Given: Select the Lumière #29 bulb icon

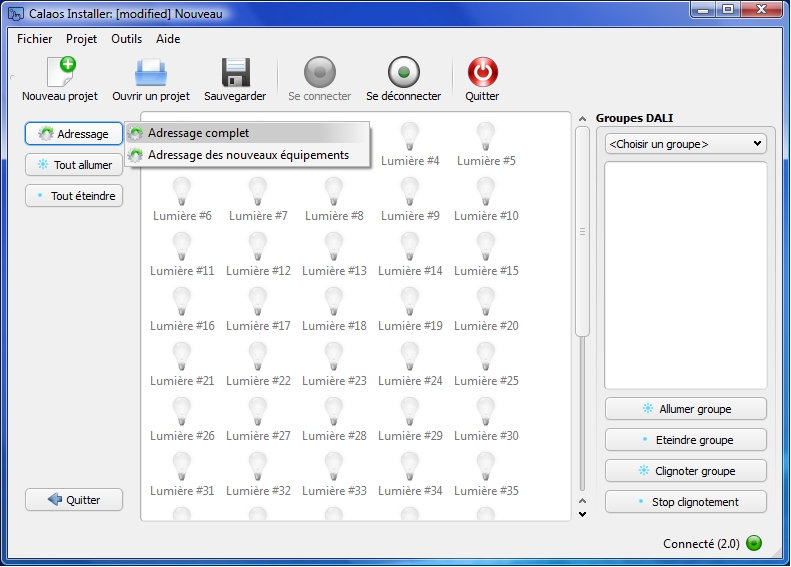Looking at the screenshot, I should [410, 412].
